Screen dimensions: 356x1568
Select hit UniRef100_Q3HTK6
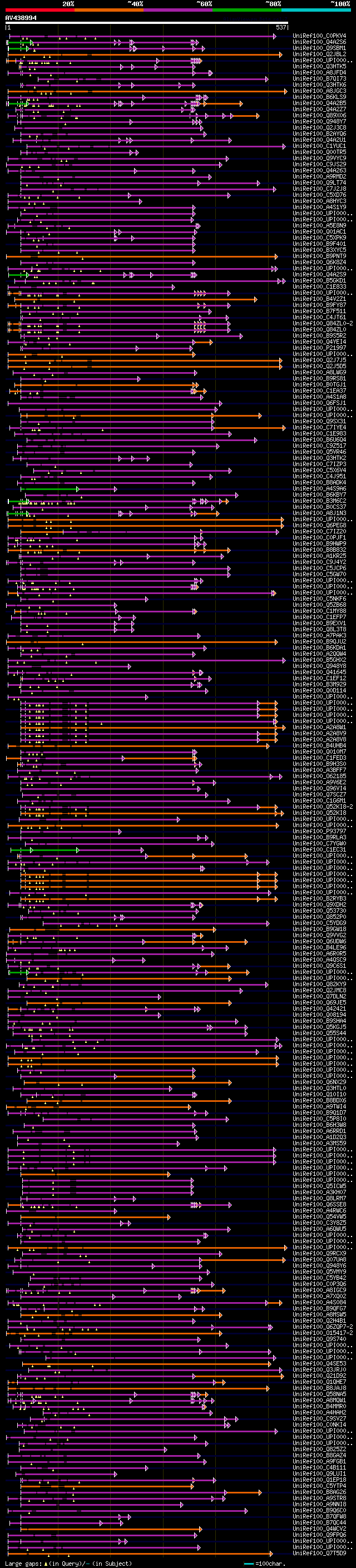click(319, 85)
